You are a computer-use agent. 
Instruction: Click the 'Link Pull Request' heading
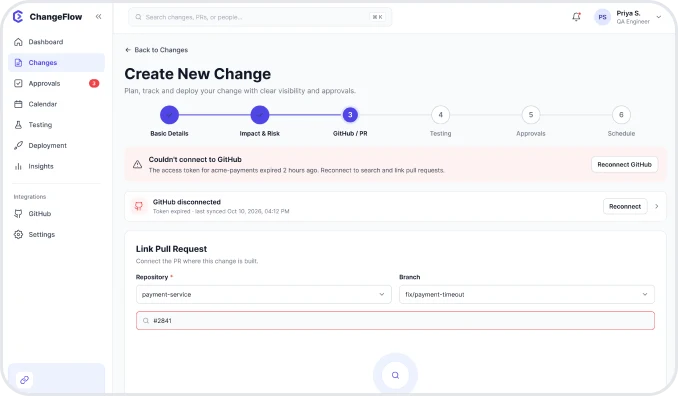click(x=171, y=249)
